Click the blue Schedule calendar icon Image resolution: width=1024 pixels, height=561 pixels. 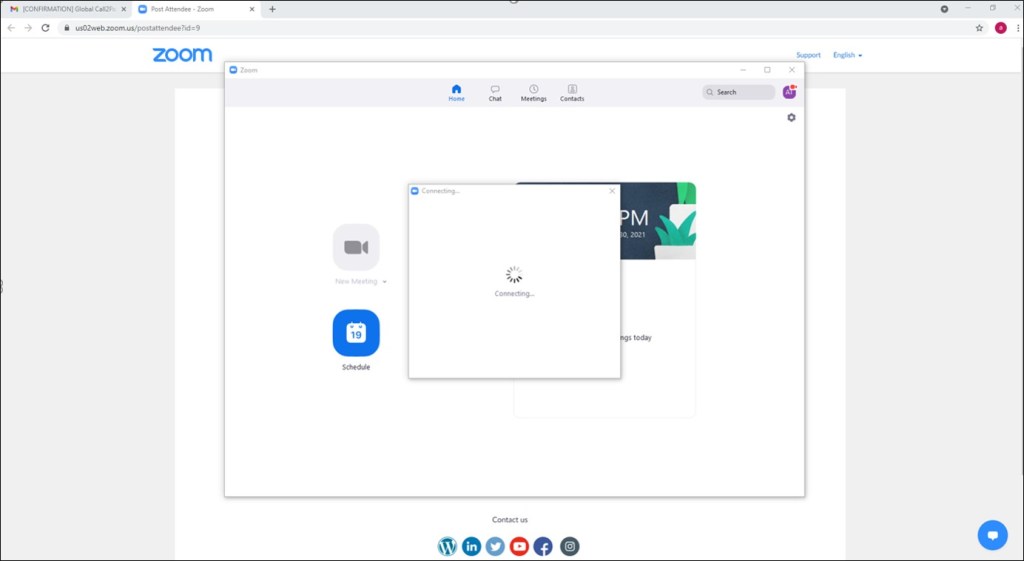[356, 333]
